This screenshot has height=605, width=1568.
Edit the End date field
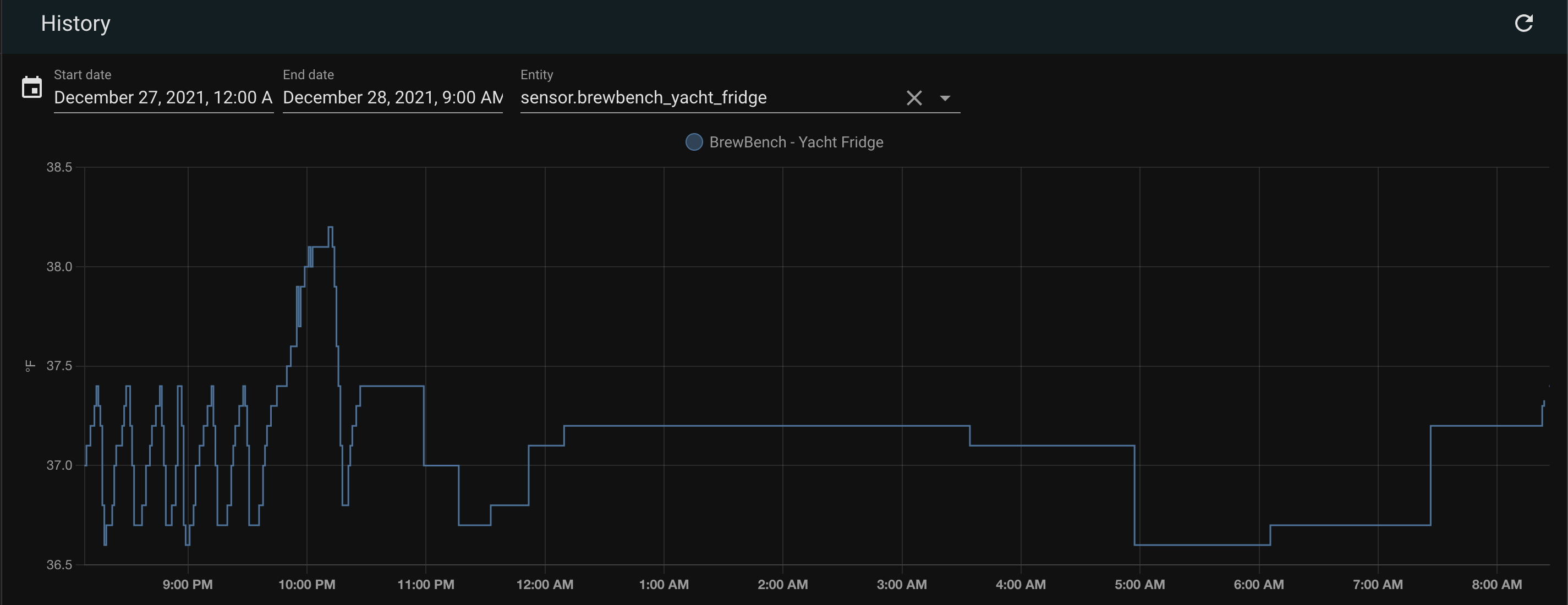coord(393,97)
